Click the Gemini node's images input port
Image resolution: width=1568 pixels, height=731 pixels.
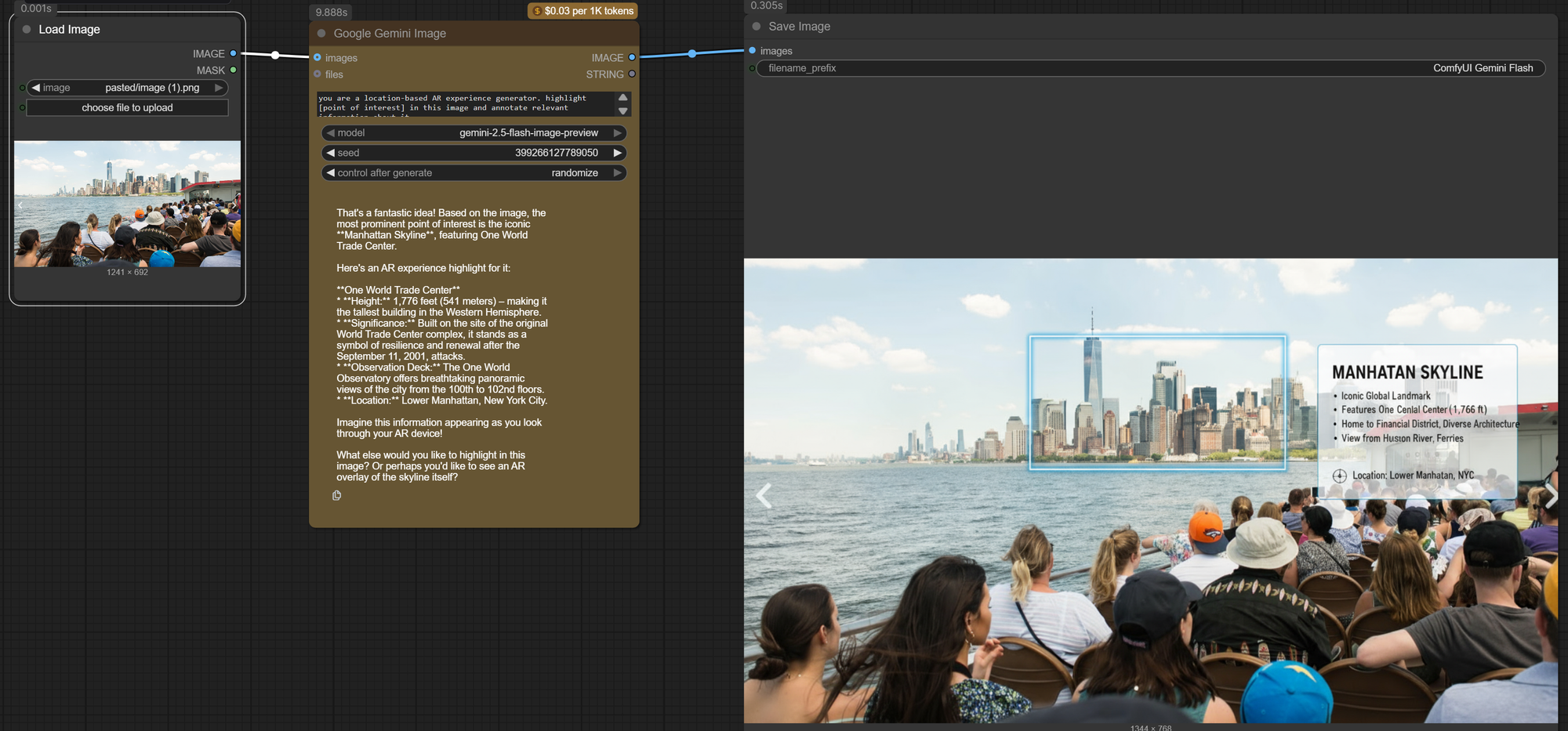(x=318, y=57)
